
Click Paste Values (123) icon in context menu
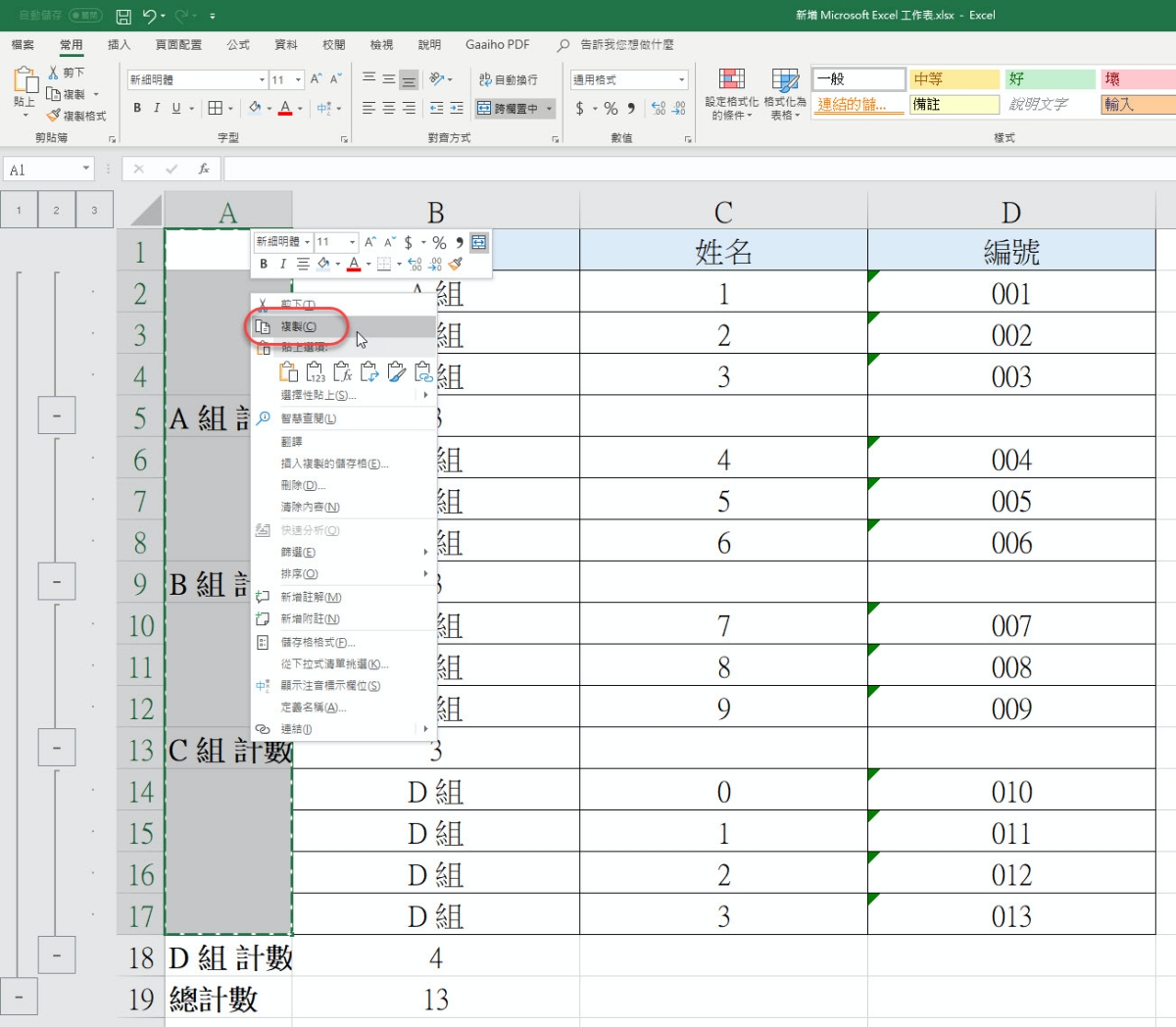316,371
